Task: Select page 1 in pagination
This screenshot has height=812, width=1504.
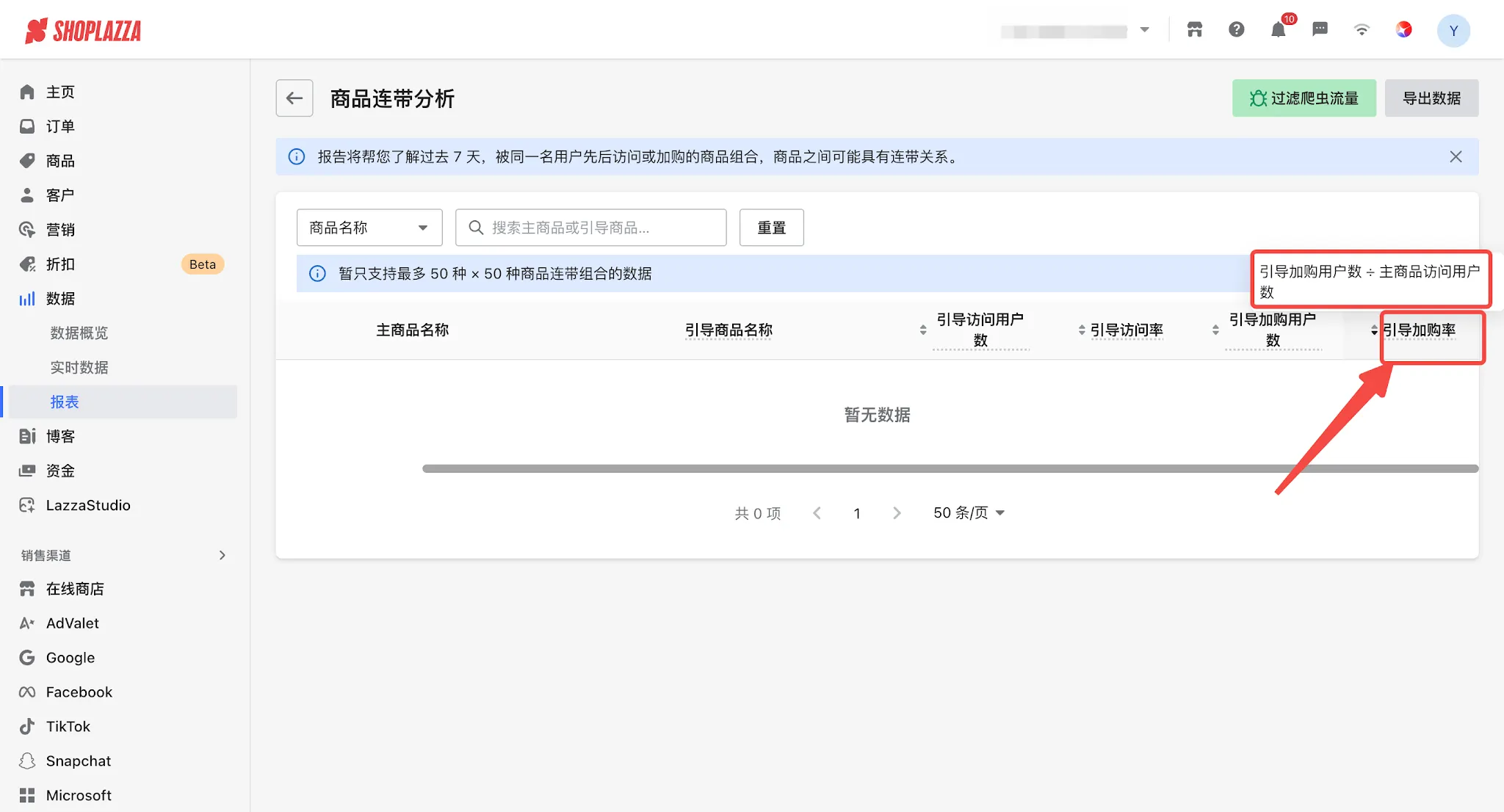Action: point(857,513)
